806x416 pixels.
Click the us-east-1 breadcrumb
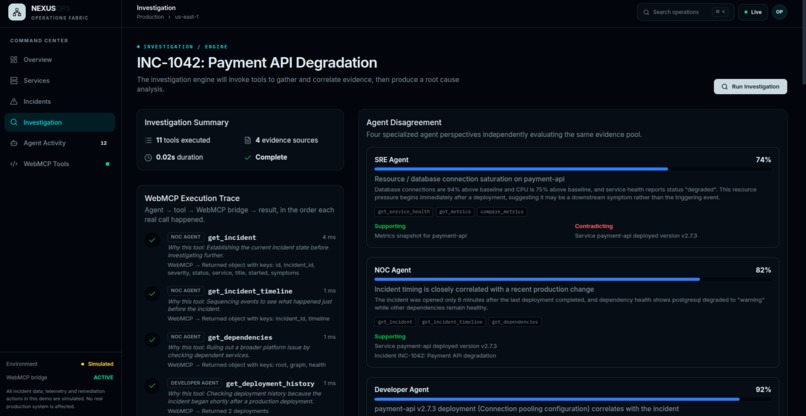(187, 17)
